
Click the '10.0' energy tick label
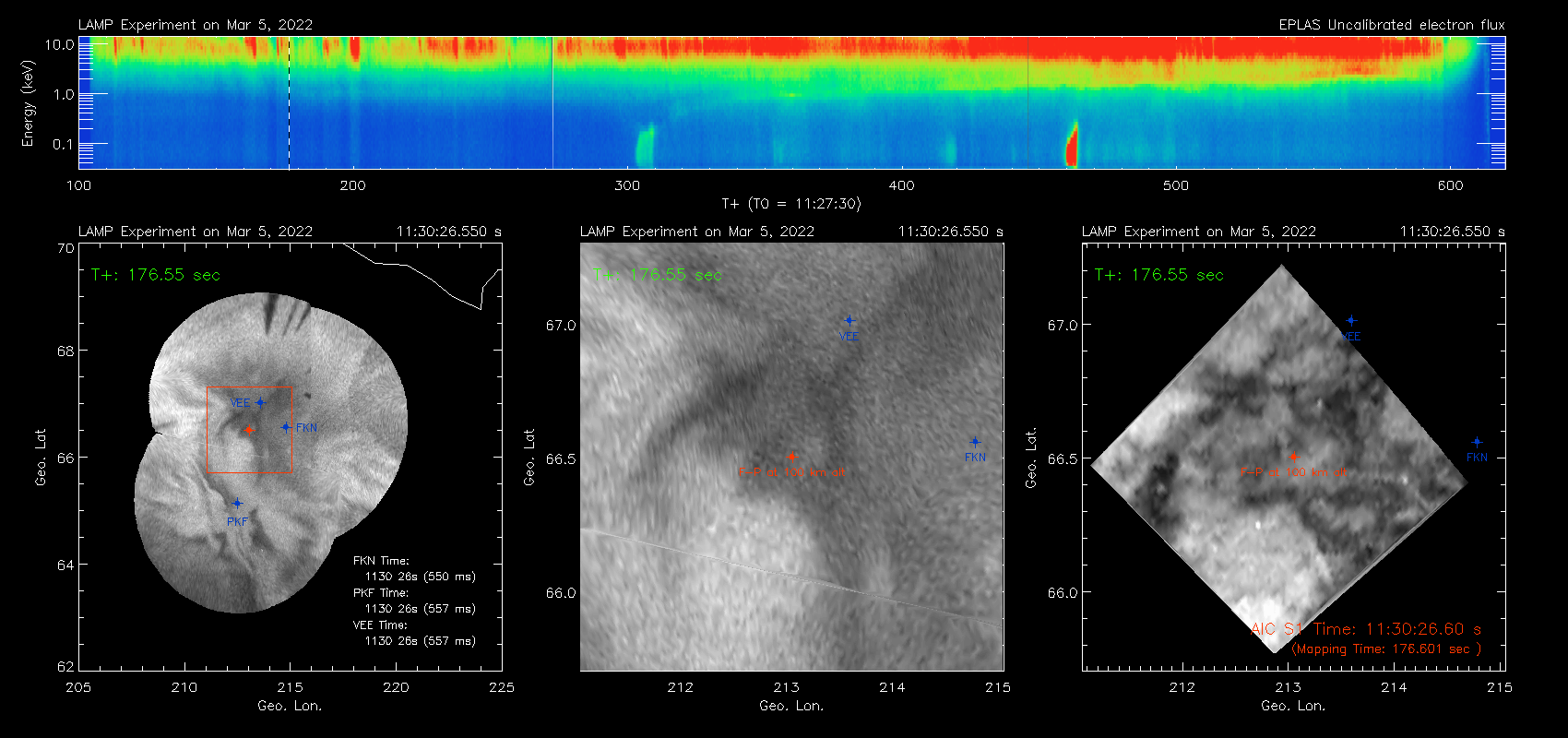[x=60, y=44]
